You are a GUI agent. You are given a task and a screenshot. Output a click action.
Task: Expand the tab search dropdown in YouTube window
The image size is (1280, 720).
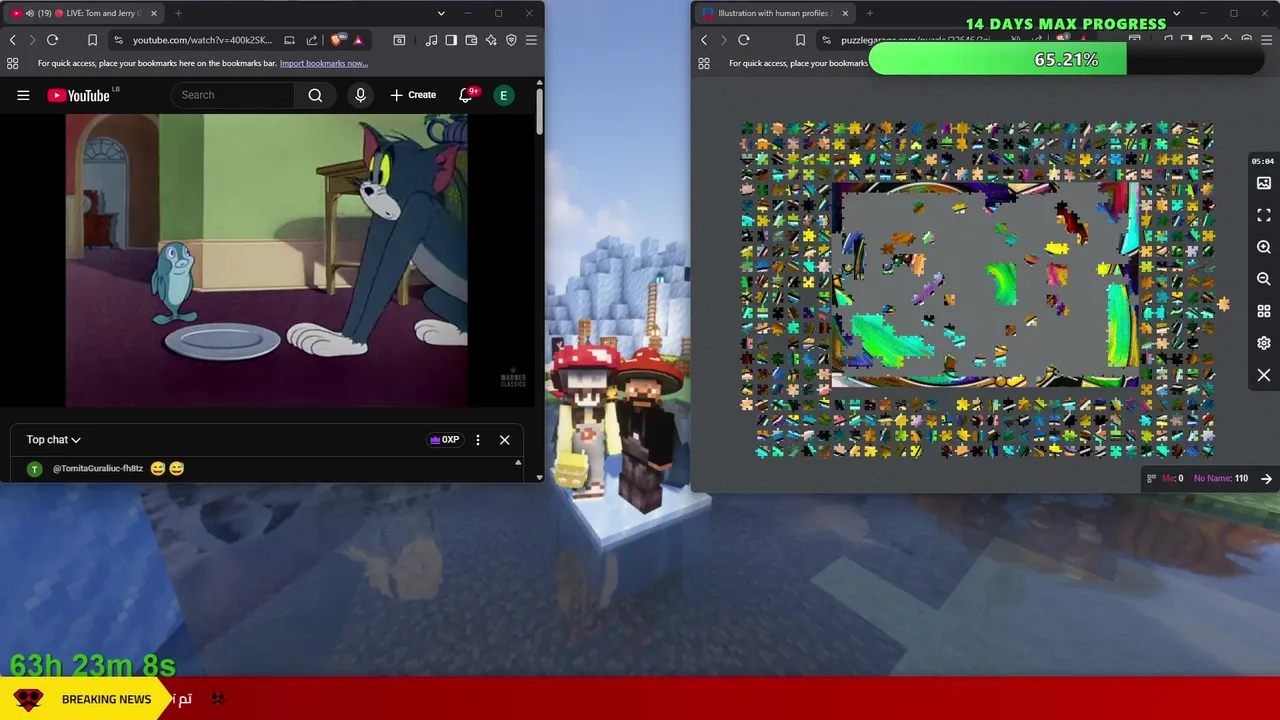click(x=441, y=13)
